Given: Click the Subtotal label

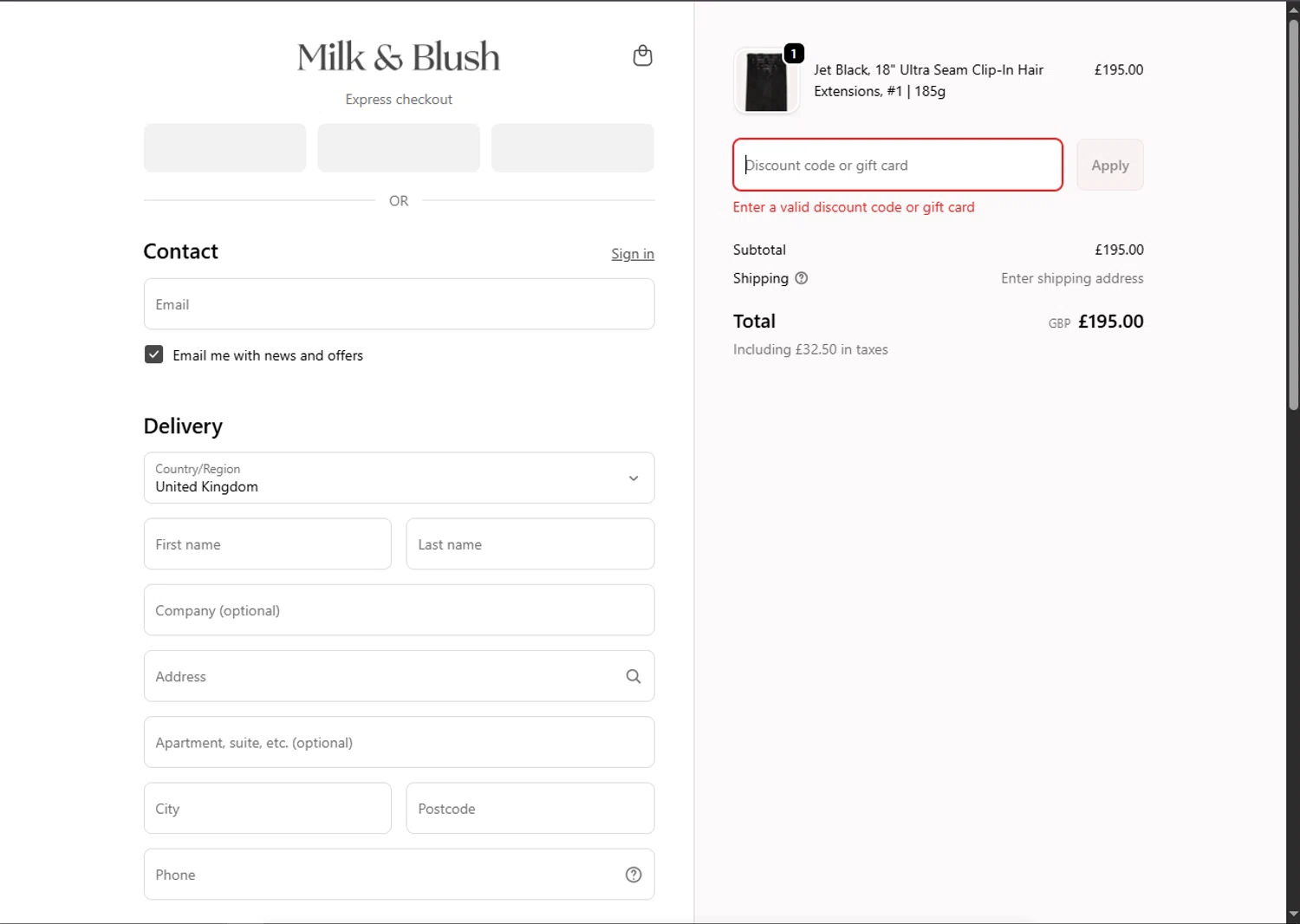Looking at the screenshot, I should 759,250.
